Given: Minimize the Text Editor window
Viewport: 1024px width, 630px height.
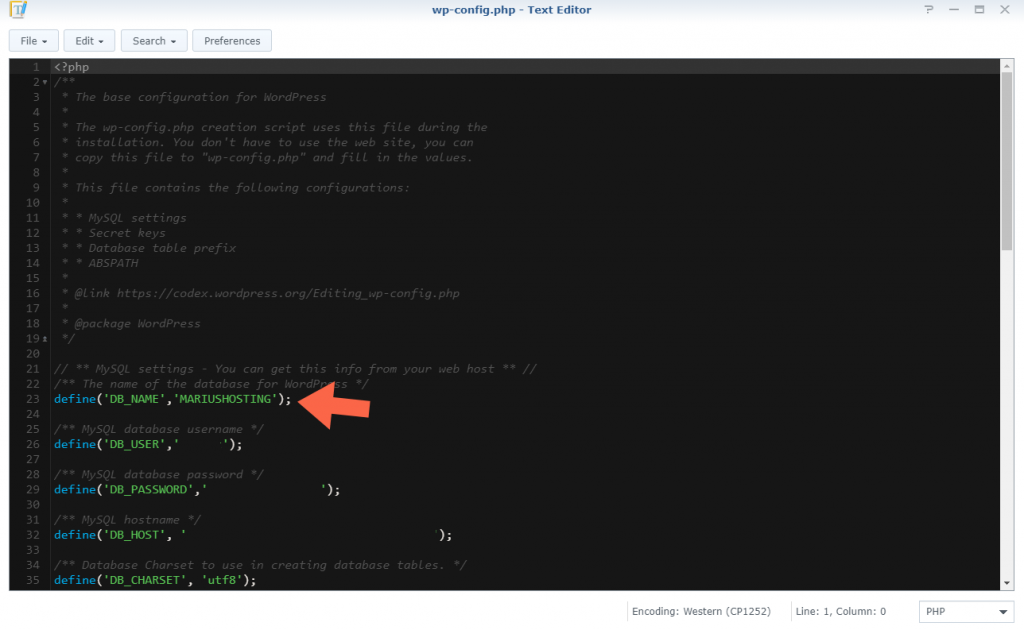Looking at the screenshot, I should pos(954,9).
